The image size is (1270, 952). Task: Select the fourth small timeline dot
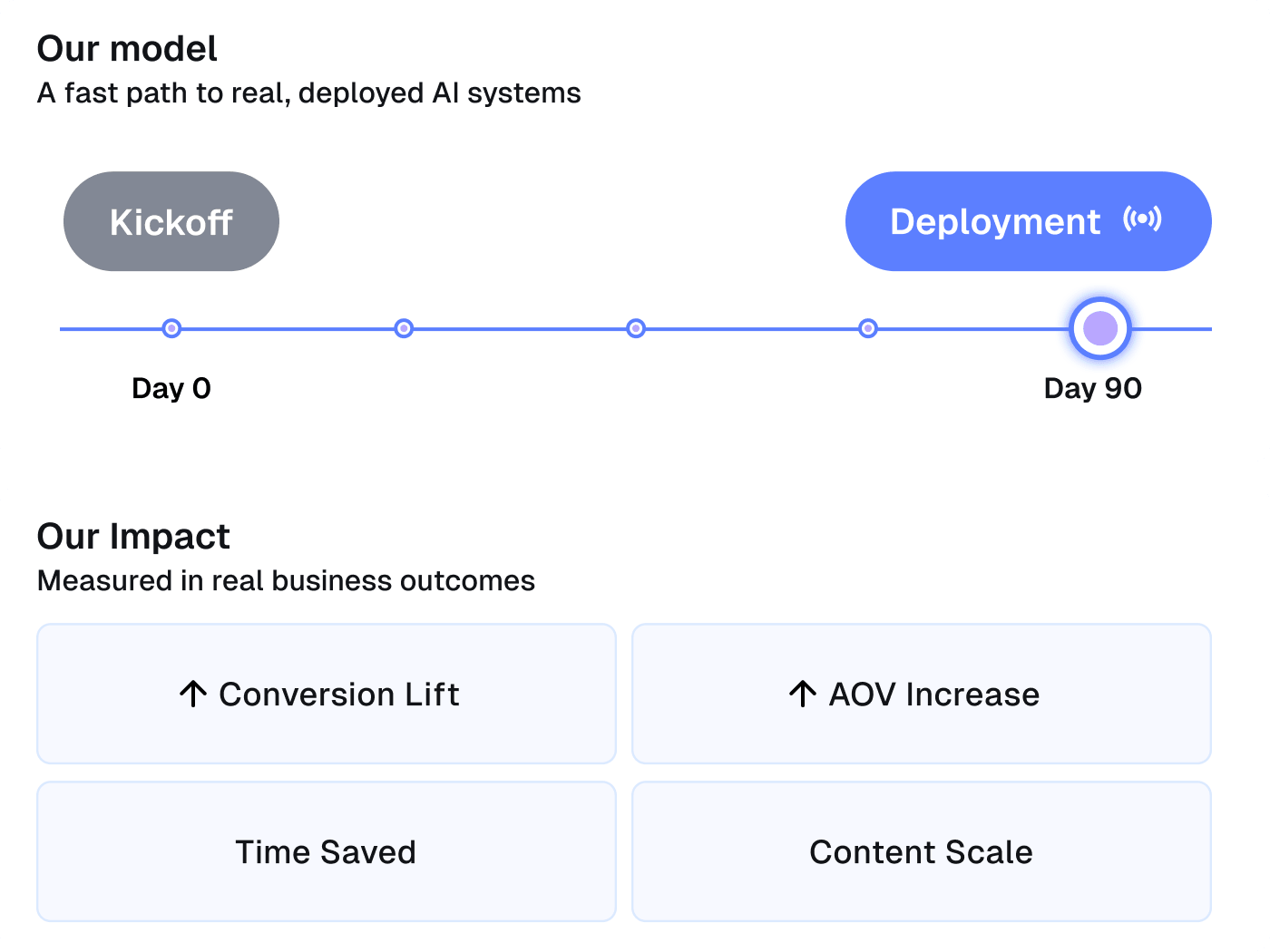click(868, 328)
